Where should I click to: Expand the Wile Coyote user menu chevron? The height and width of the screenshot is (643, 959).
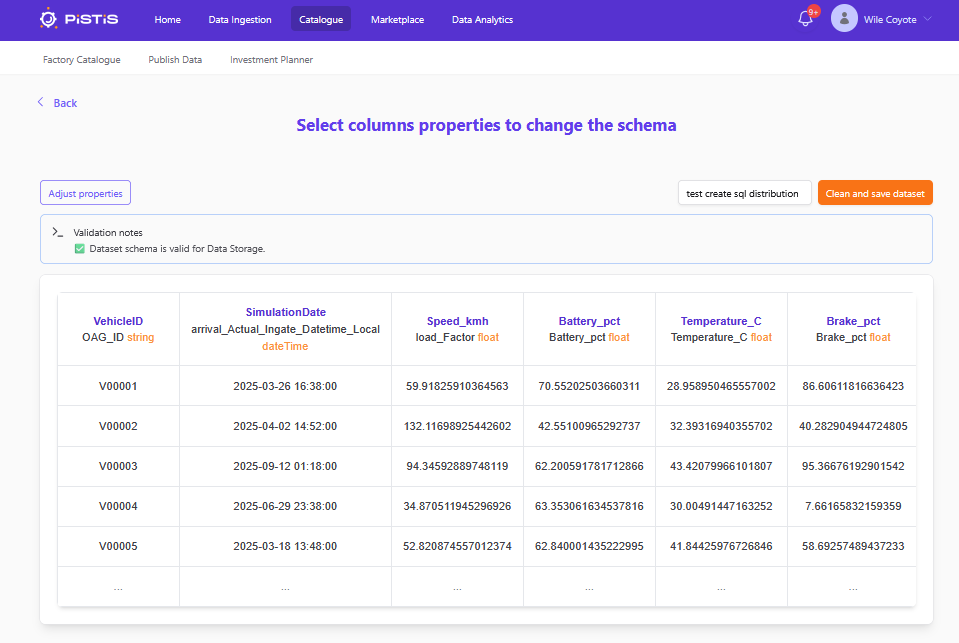[x=928, y=19]
